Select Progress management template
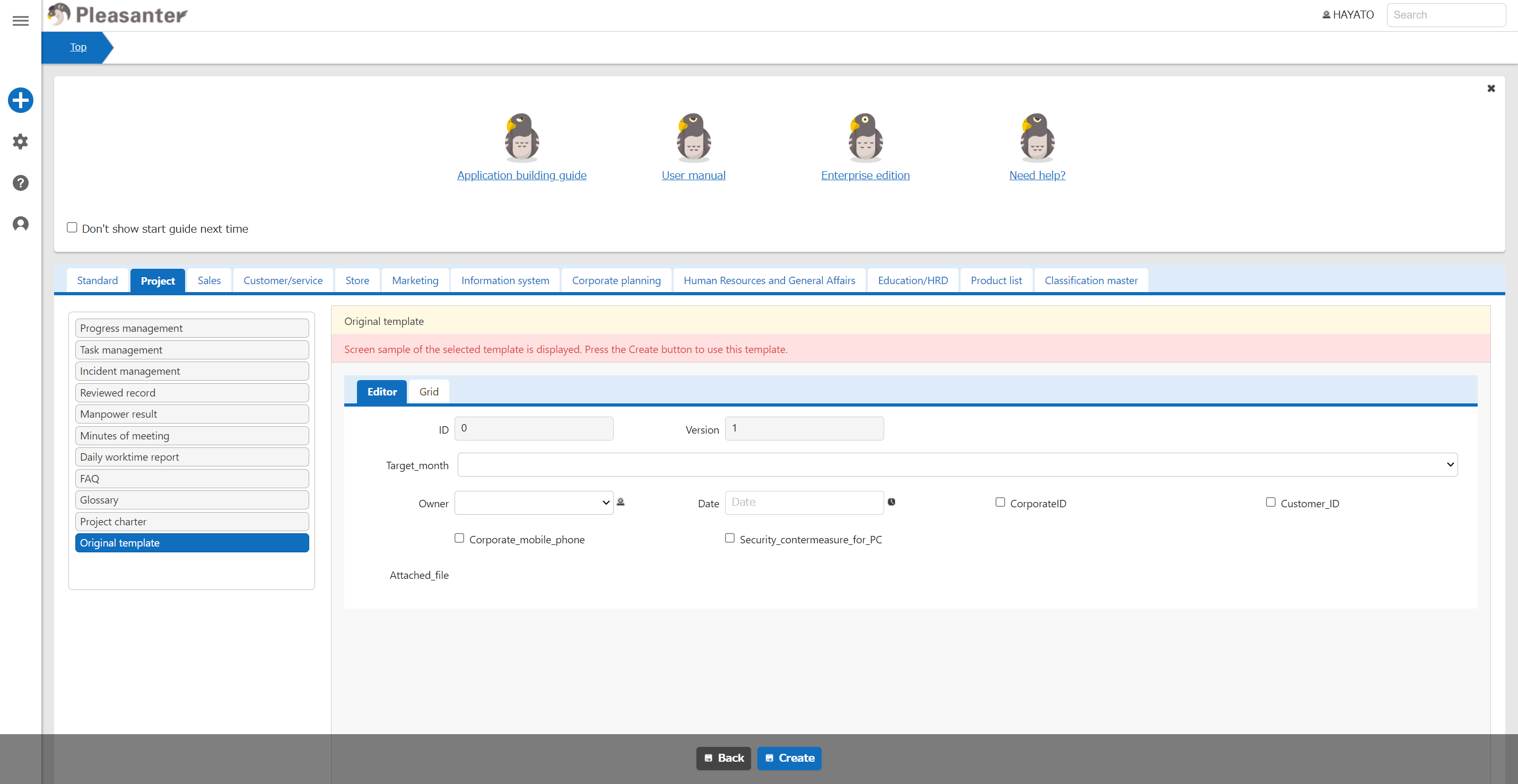Image resolution: width=1518 pixels, height=784 pixels. click(192, 328)
